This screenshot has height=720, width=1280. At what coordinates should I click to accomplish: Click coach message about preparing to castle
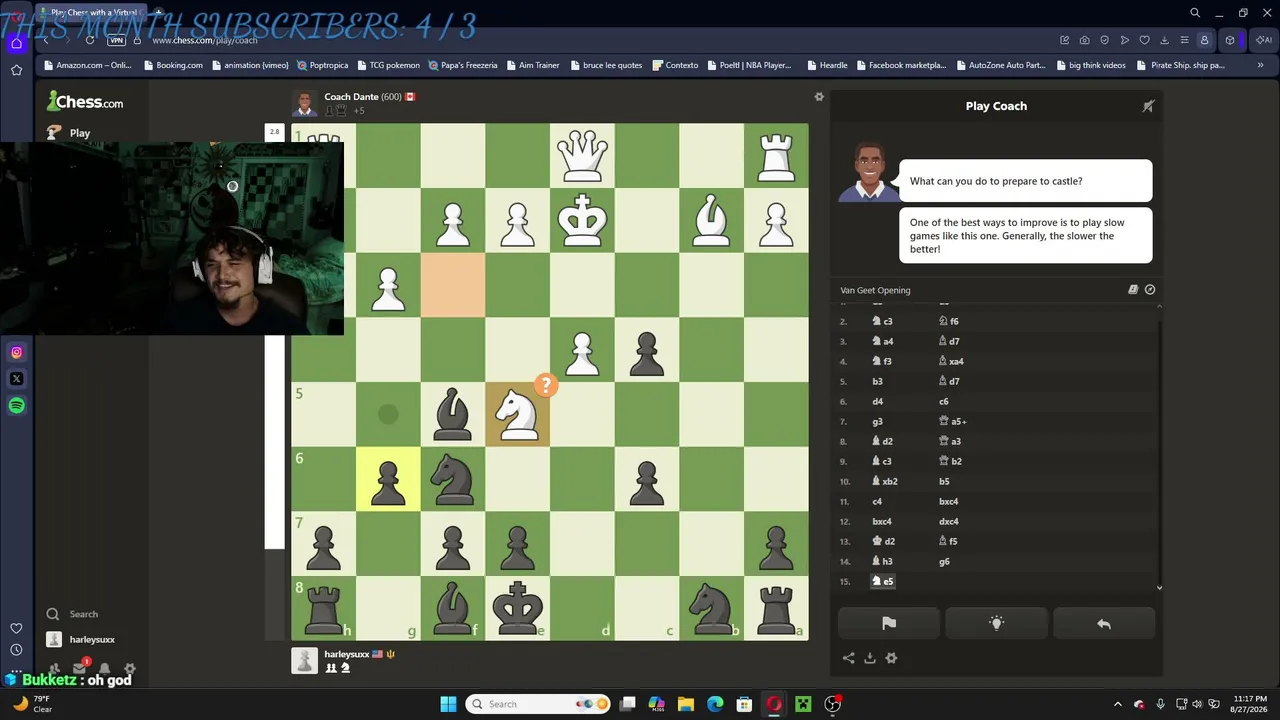tap(1025, 181)
